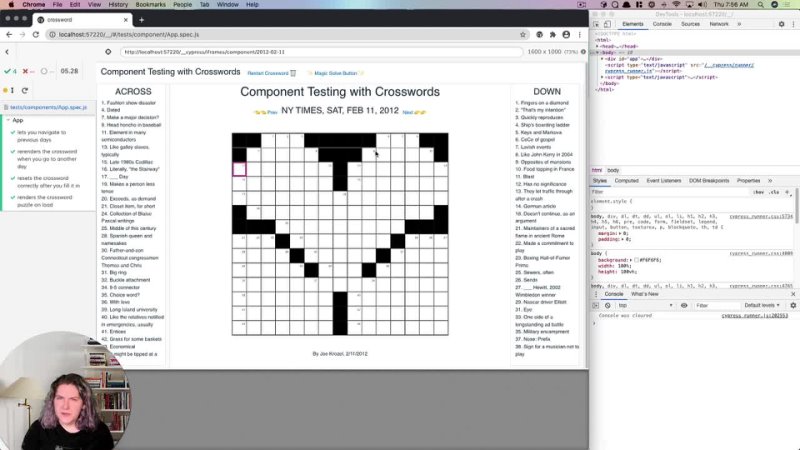The width and height of the screenshot is (800, 450).
Task: Expand margin shorthand property
Action: [620, 233]
